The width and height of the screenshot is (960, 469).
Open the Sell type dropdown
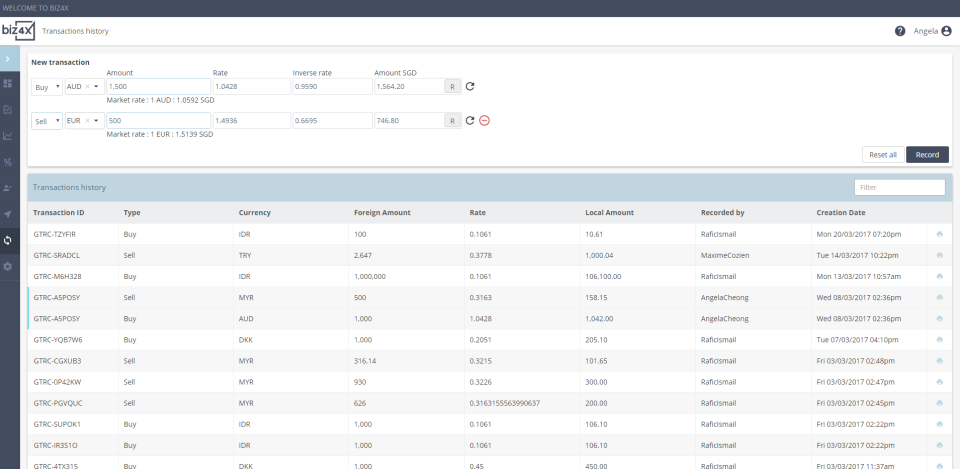coord(47,121)
